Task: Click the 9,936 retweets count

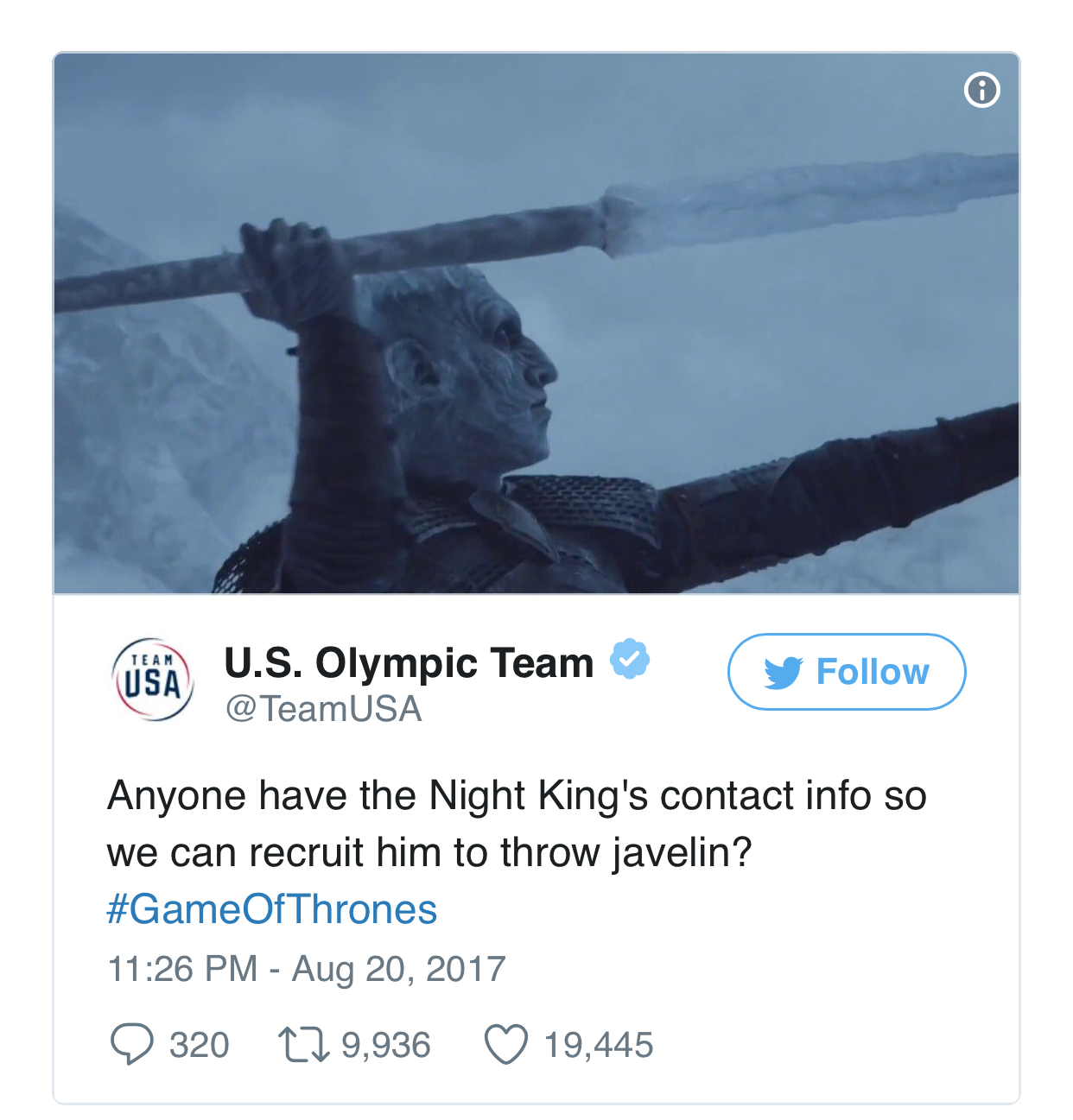Action: (385, 1045)
